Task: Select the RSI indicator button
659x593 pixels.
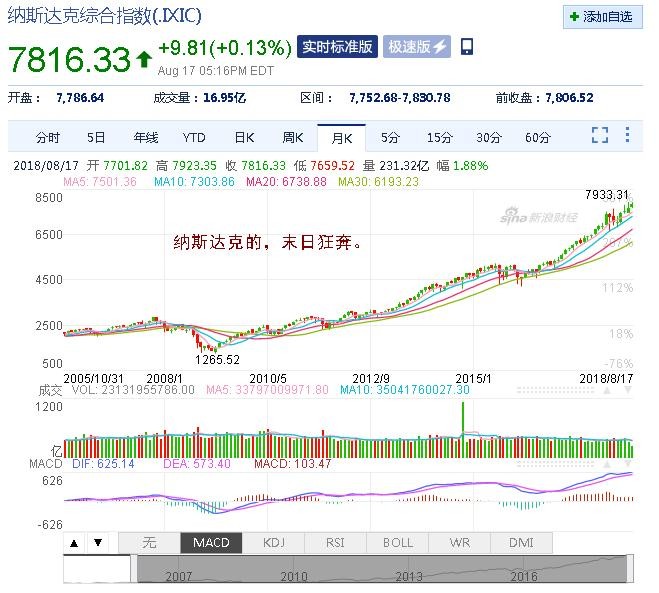Action: click(335, 543)
